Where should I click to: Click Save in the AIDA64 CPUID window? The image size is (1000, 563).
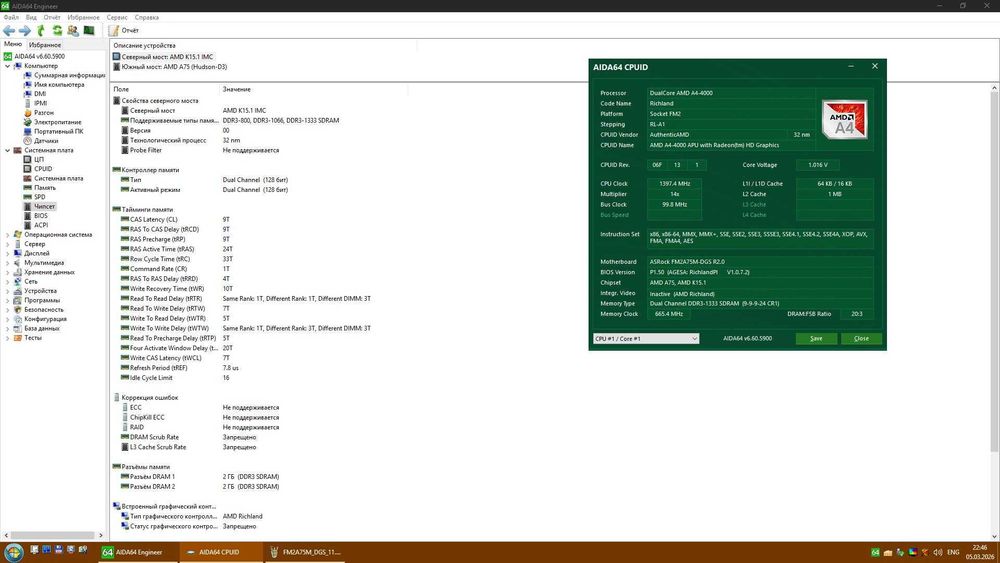pos(816,339)
